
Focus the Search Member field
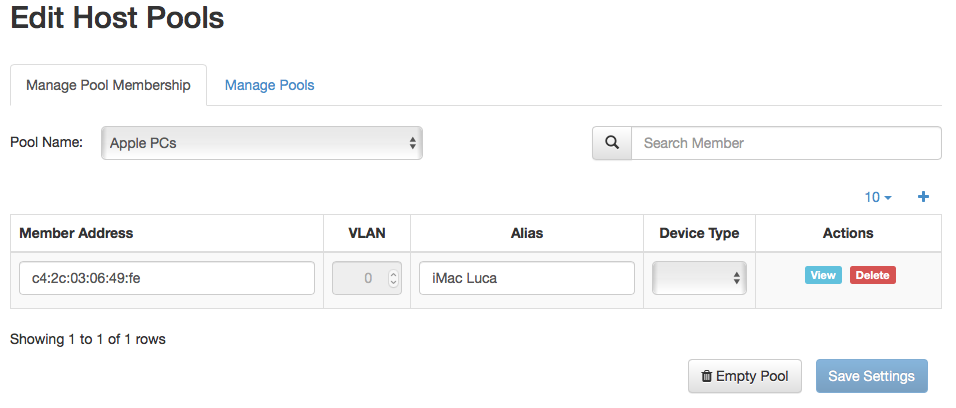(x=787, y=143)
